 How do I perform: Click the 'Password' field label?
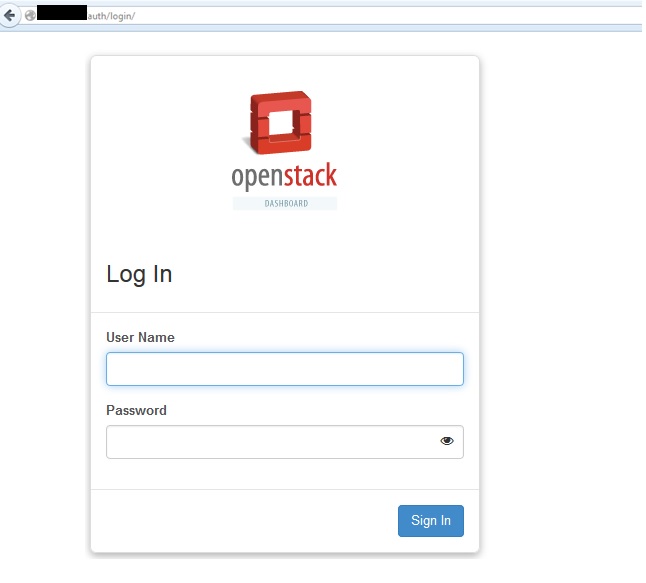[x=136, y=411]
